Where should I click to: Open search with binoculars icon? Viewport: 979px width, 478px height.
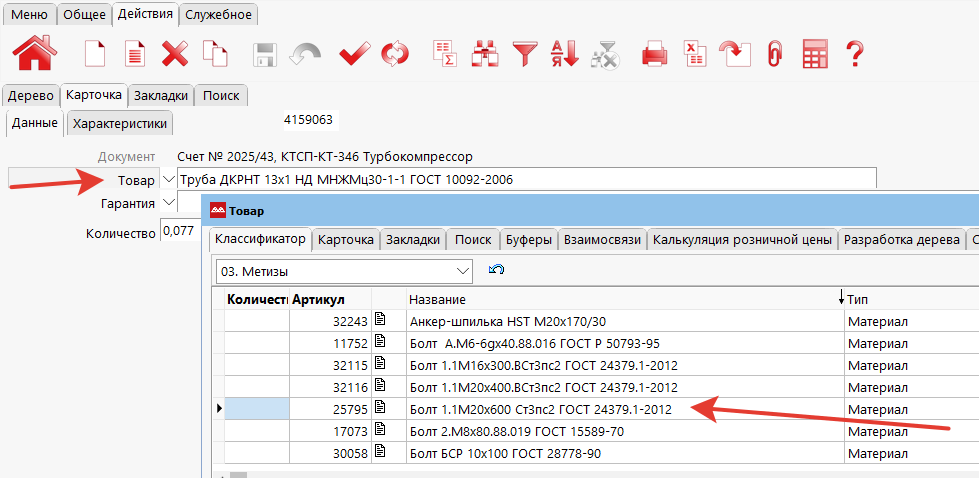pos(485,53)
